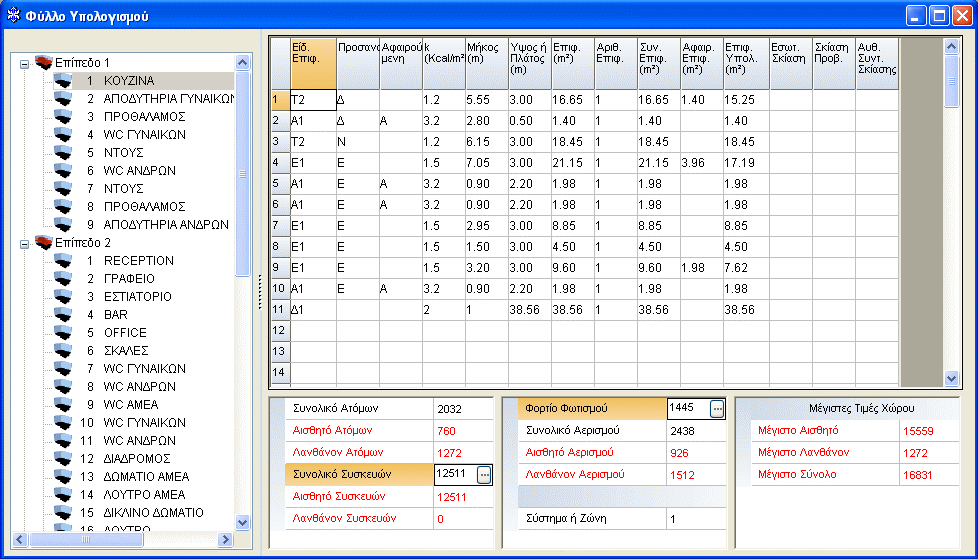Click tree scrollbar up arrow
Image resolution: width=978 pixels, height=559 pixels.
243,62
